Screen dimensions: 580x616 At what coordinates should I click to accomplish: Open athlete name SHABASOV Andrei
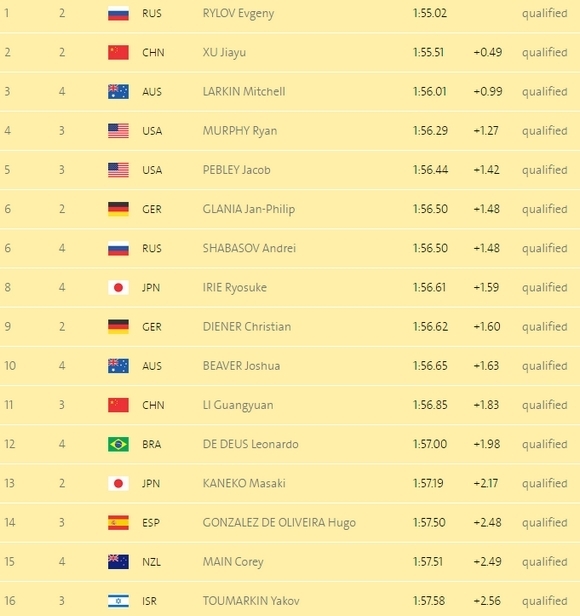point(249,248)
